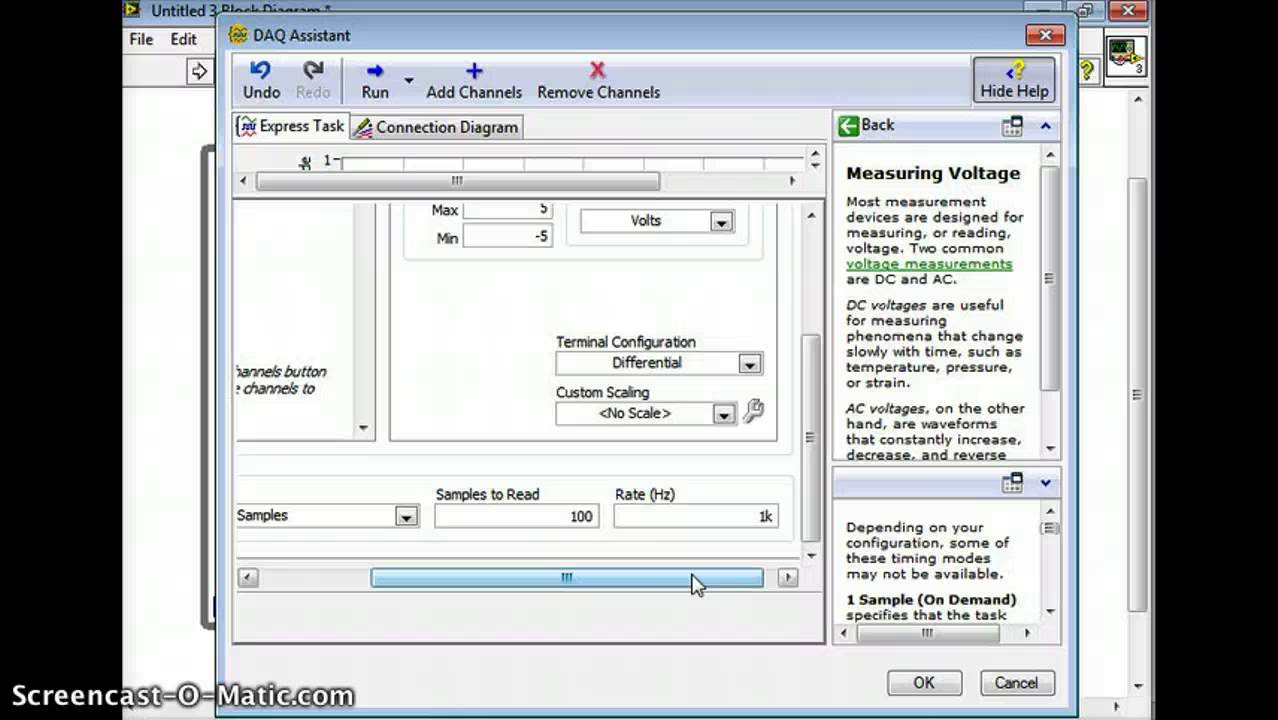1278x720 pixels.
Task: Click the down arrow of the settings vertical scrollbar
Action: point(811,555)
